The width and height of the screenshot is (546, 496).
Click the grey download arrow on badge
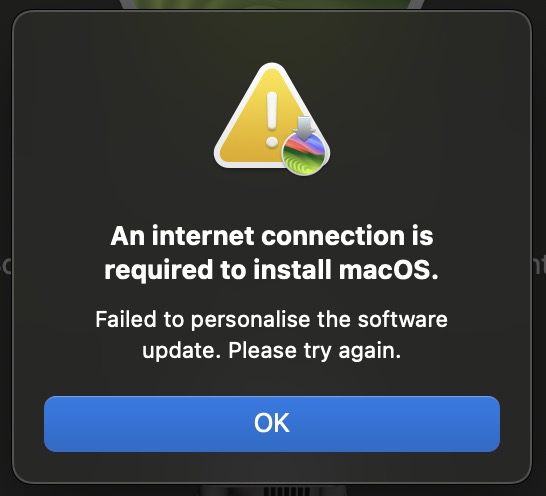tap(304, 128)
